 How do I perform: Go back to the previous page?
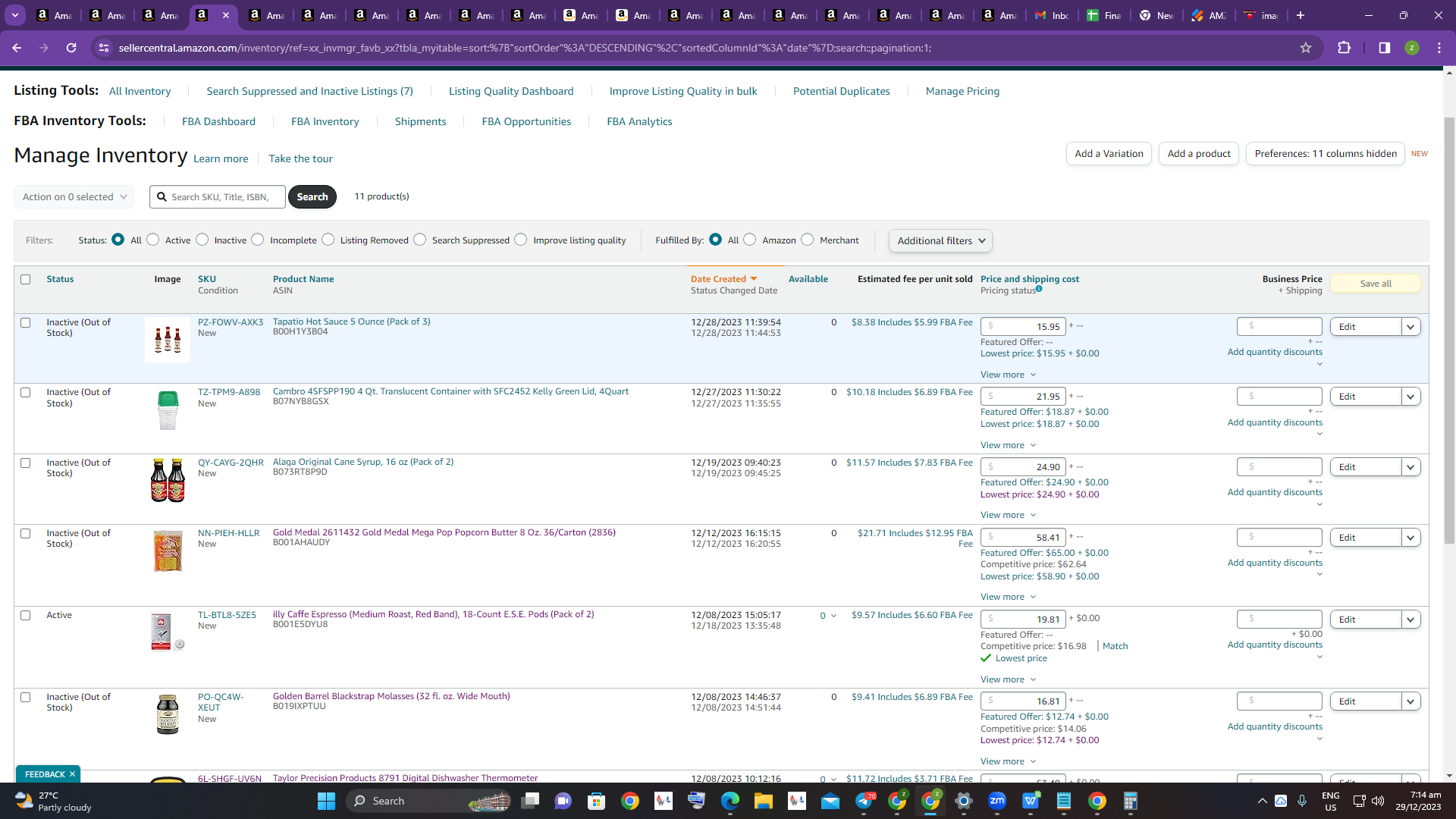coord(17,48)
